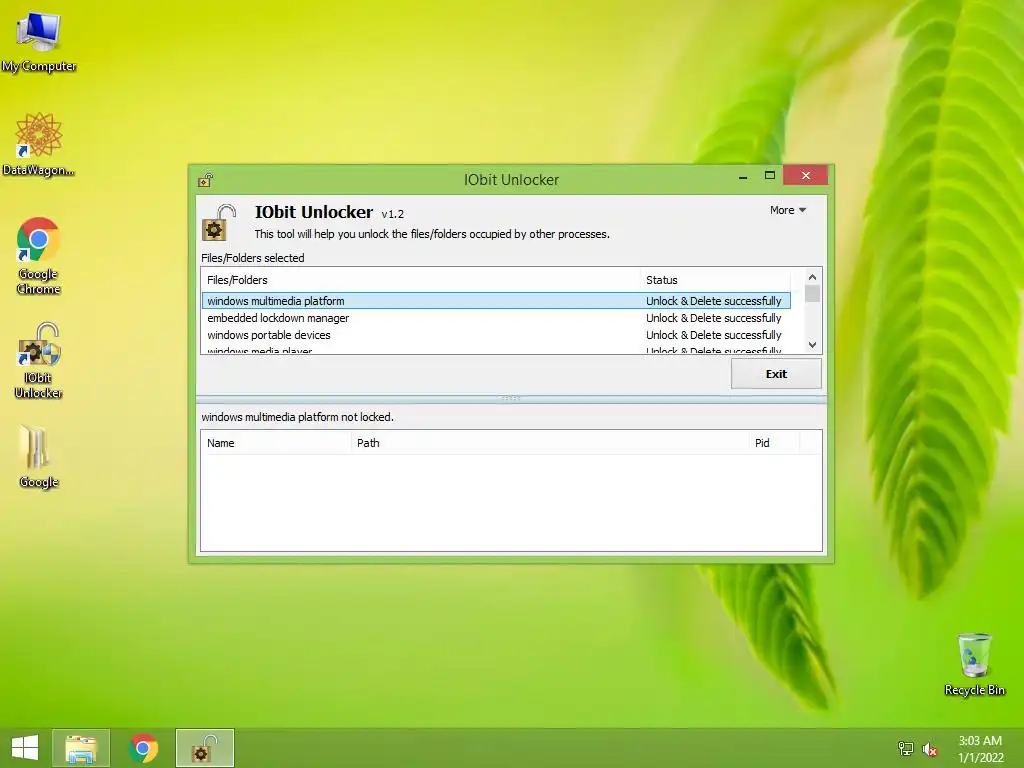This screenshot has height=768, width=1024.
Task: Open the DataWagon desktop shortcut
Action: click(x=39, y=144)
